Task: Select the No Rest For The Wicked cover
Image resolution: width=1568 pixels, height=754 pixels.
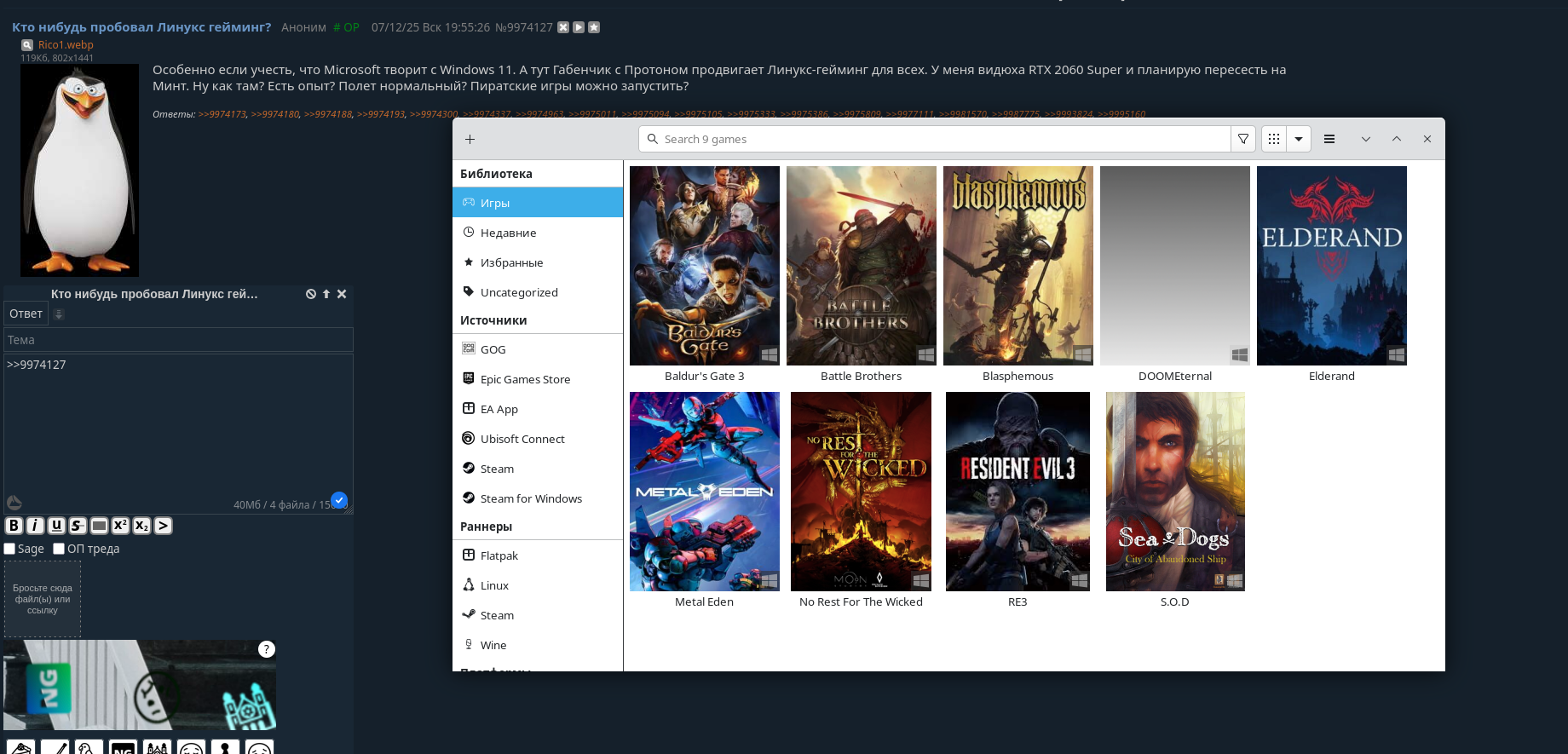Action: pos(862,492)
